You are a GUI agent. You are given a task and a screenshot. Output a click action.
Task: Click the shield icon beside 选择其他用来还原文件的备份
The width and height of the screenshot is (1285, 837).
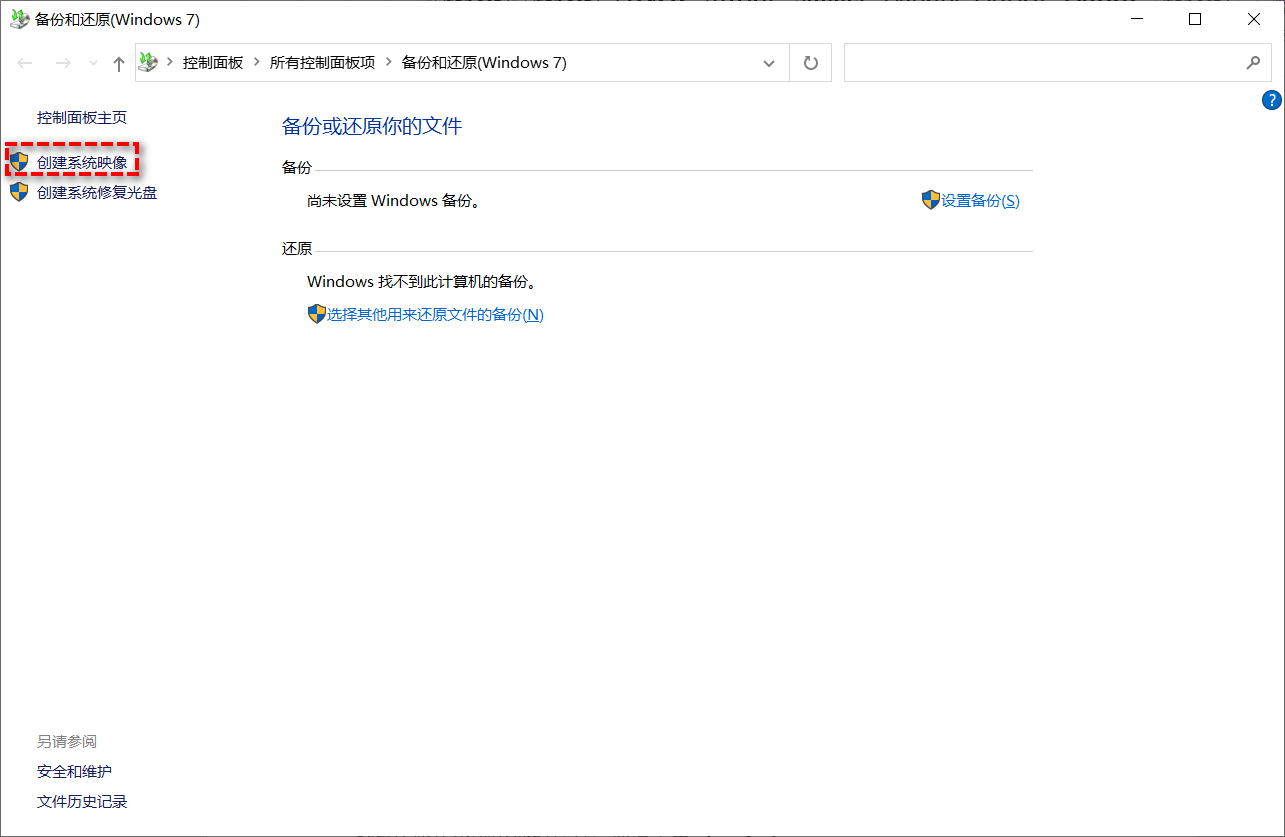(316, 314)
